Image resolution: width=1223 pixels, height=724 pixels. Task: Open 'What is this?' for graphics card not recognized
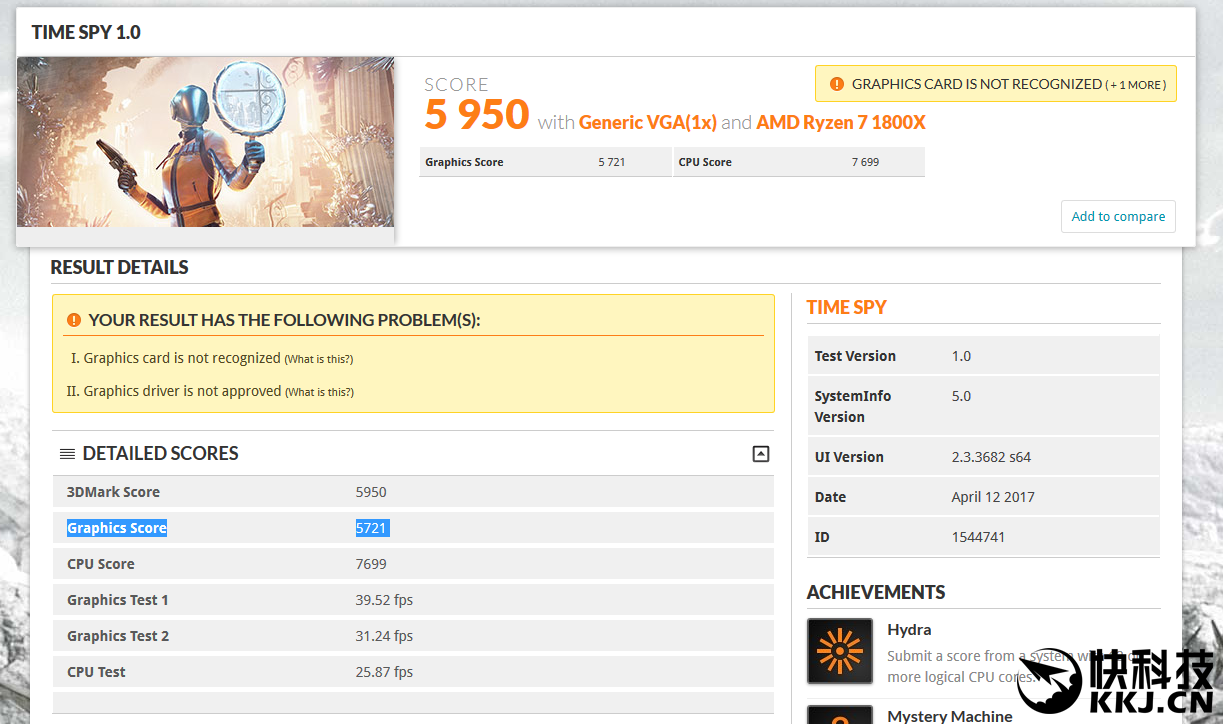[x=319, y=359]
